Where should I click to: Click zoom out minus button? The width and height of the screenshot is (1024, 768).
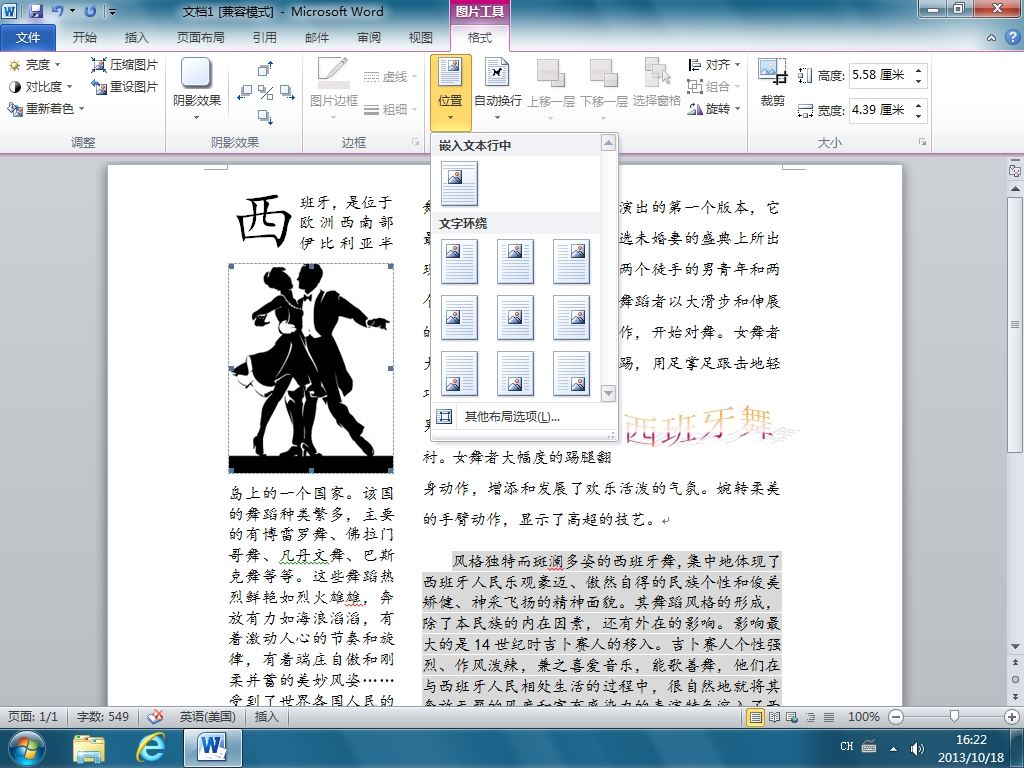896,717
